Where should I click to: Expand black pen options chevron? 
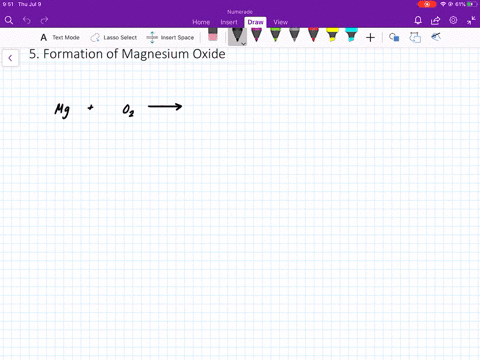243,44
